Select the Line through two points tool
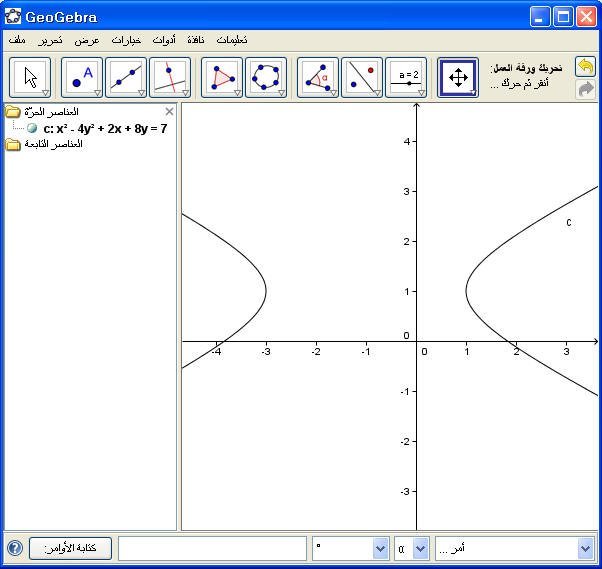This screenshot has height=569, width=602. 126,78
